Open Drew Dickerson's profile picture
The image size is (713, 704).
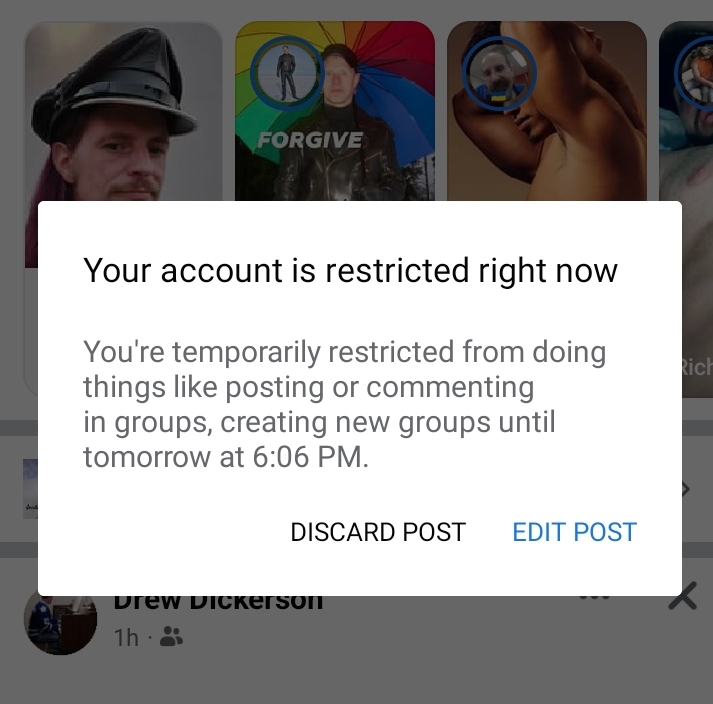click(x=60, y=623)
